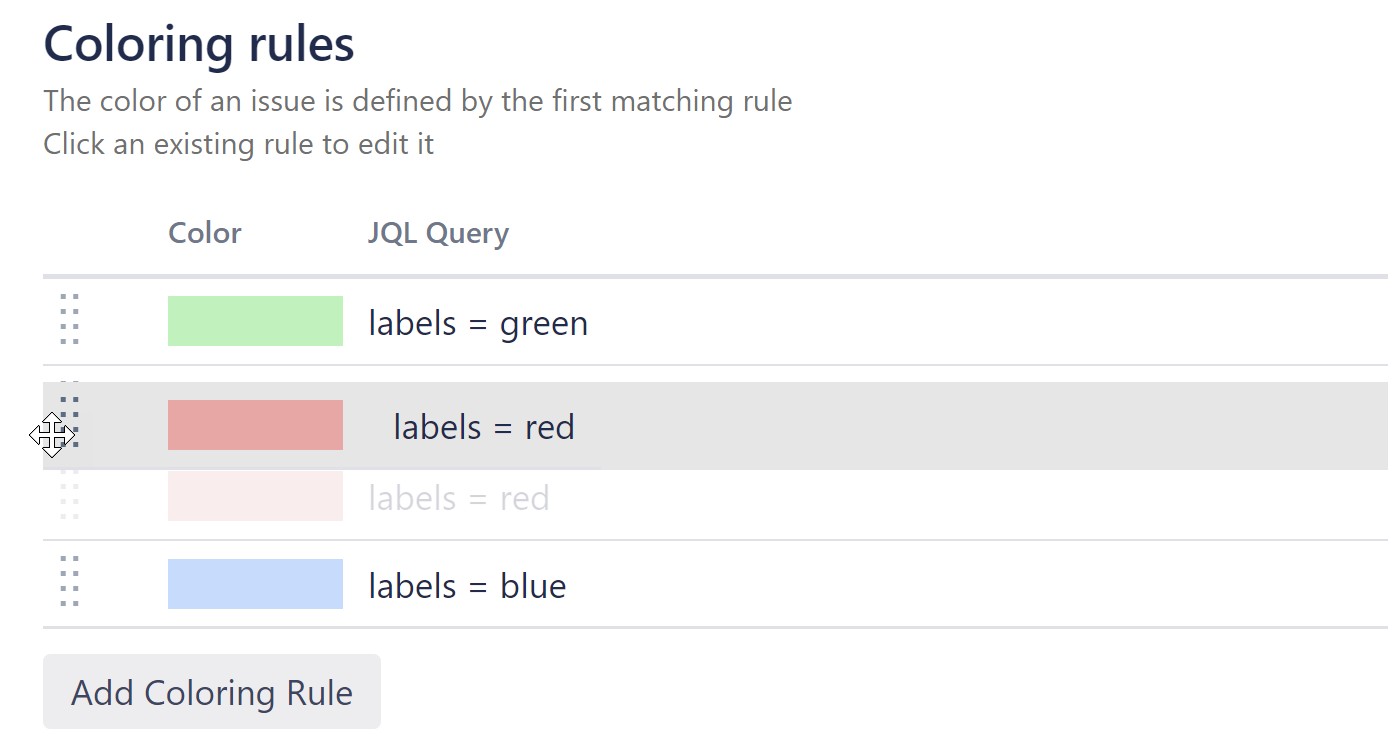The height and width of the screenshot is (749, 1388).
Task: Click the green color swatch
Action: [255, 321]
